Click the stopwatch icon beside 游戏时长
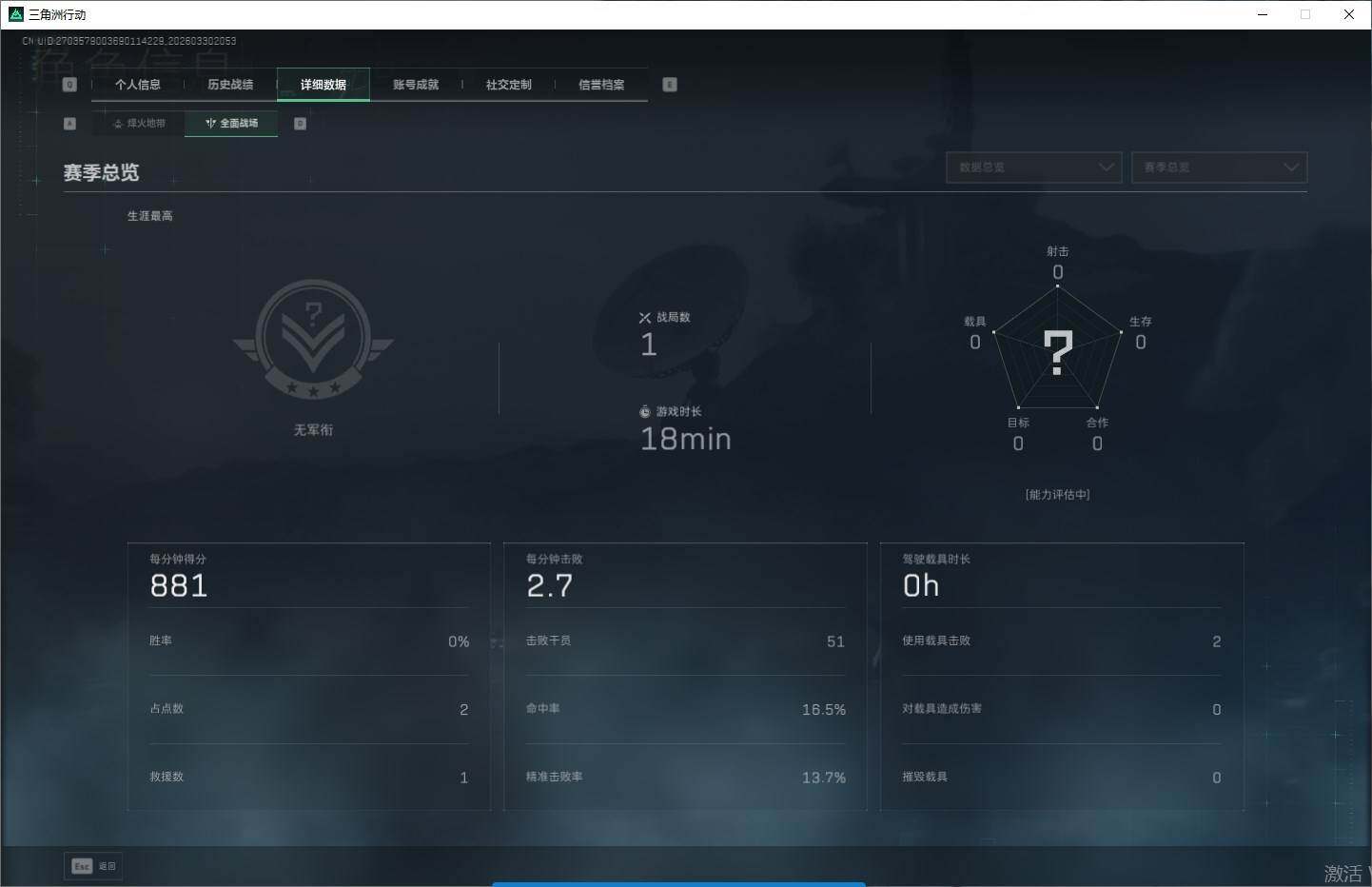Image resolution: width=1372 pixels, height=887 pixels. [x=645, y=412]
